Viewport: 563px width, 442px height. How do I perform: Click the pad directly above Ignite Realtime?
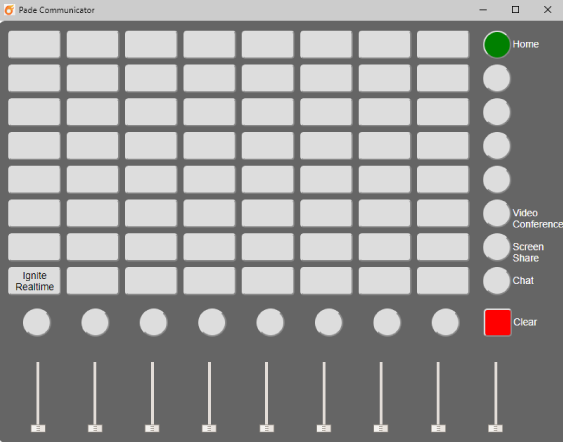(x=34, y=247)
